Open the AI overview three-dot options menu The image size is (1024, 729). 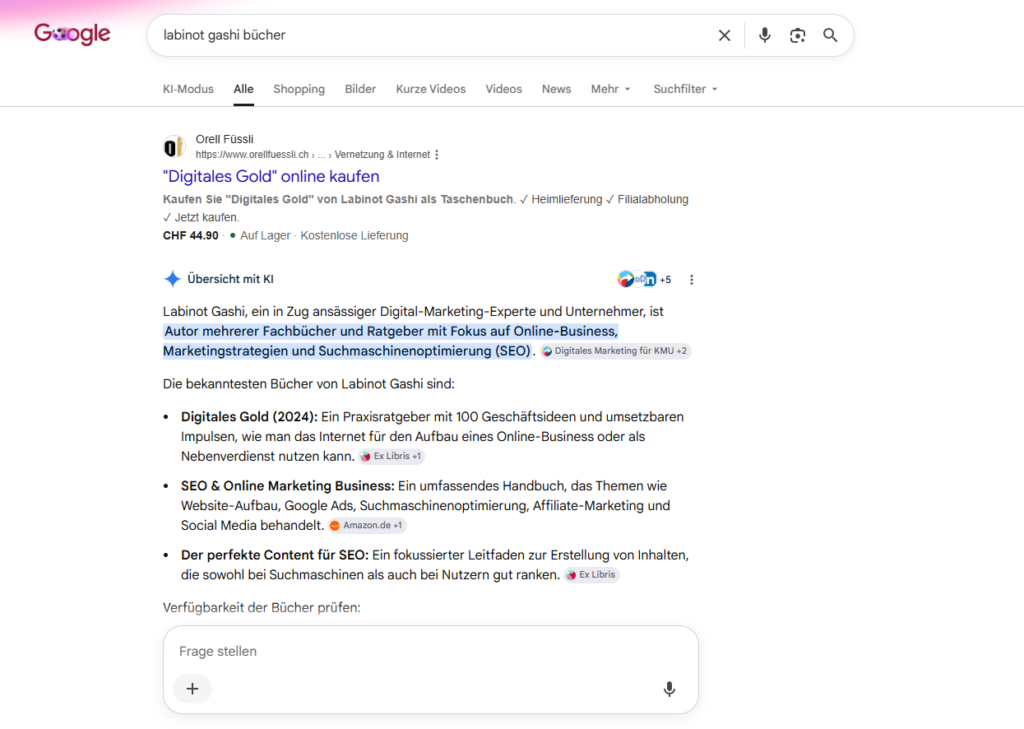click(x=692, y=280)
